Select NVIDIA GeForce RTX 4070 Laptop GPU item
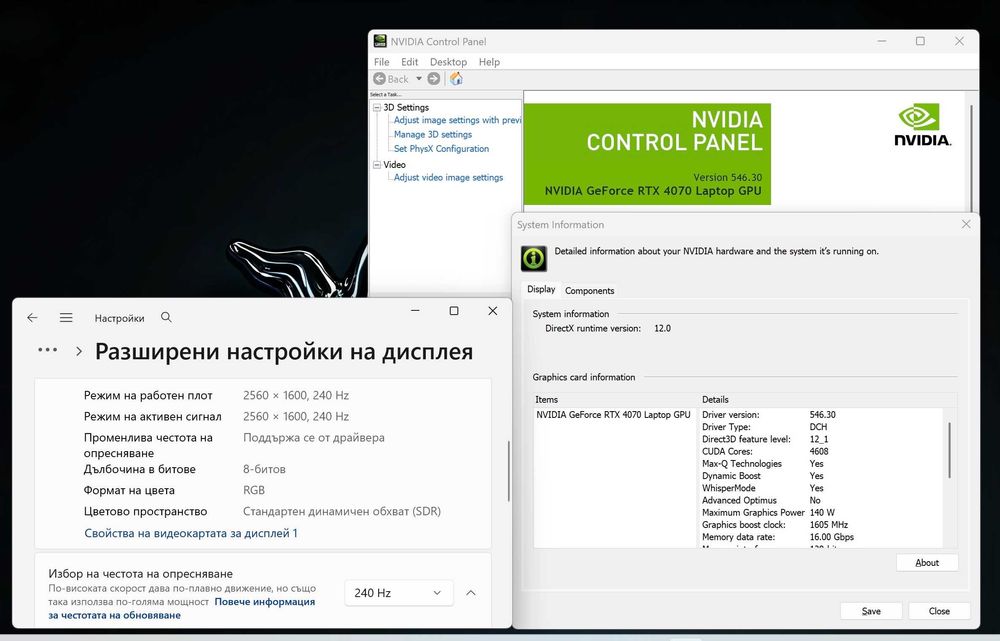 614,415
